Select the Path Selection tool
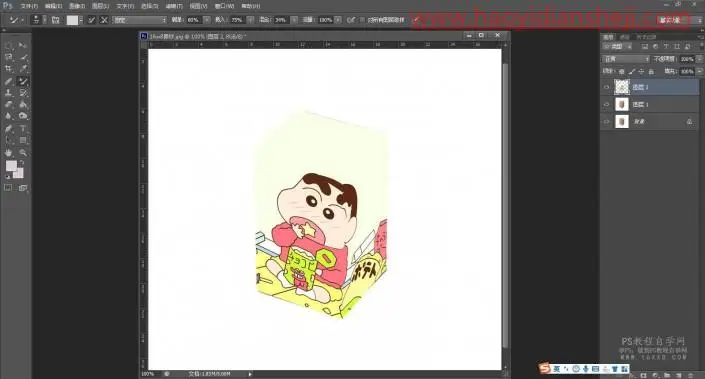Image resolution: width=705 pixels, height=379 pixels. tap(9, 140)
